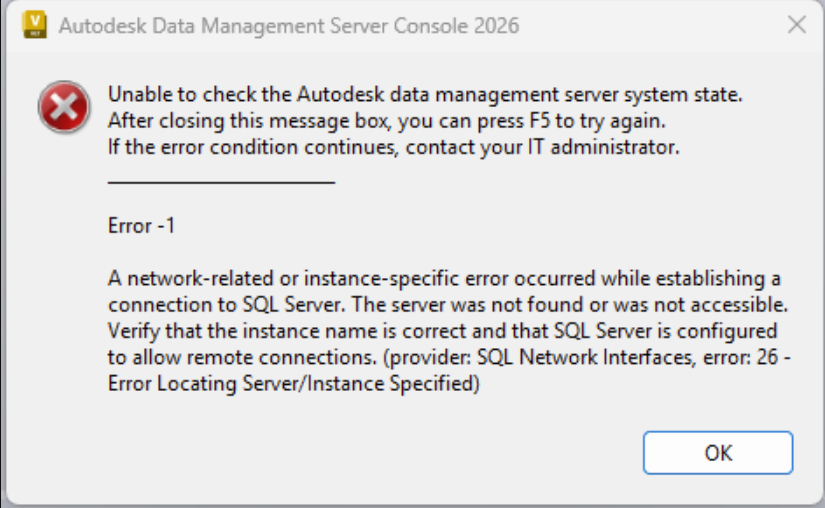The image size is (825, 508).
Task: Click the dialog title text
Action: 289,25
